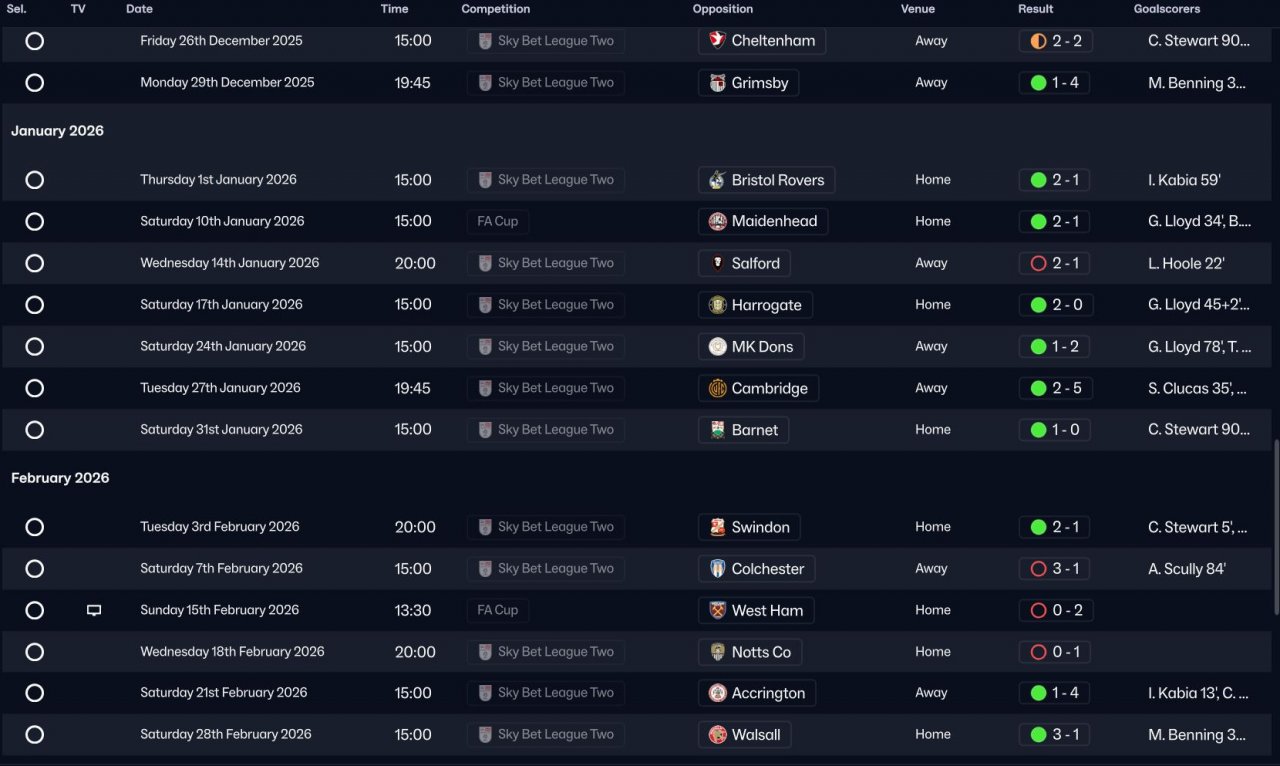The height and width of the screenshot is (766, 1280).
Task: Click the West Ham club badge icon
Action: click(717, 610)
